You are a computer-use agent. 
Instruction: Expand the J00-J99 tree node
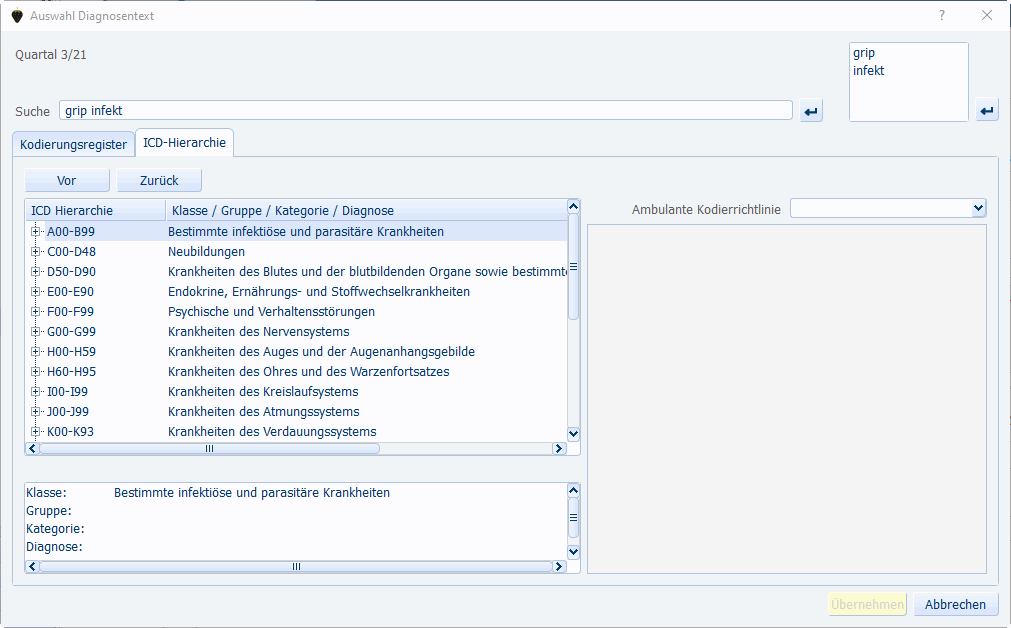click(35, 411)
